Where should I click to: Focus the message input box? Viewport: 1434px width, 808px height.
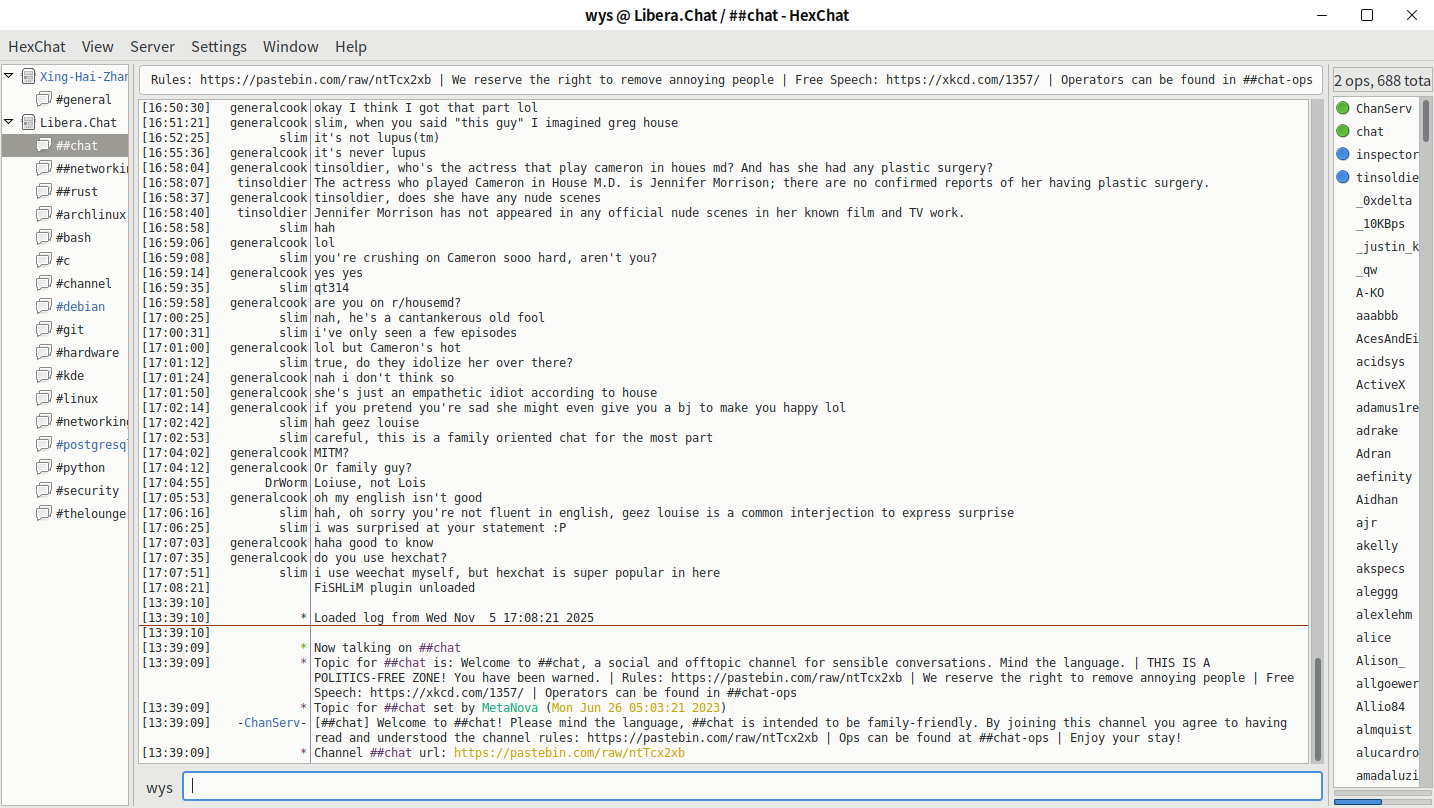pyautogui.click(x=752, y=786)
